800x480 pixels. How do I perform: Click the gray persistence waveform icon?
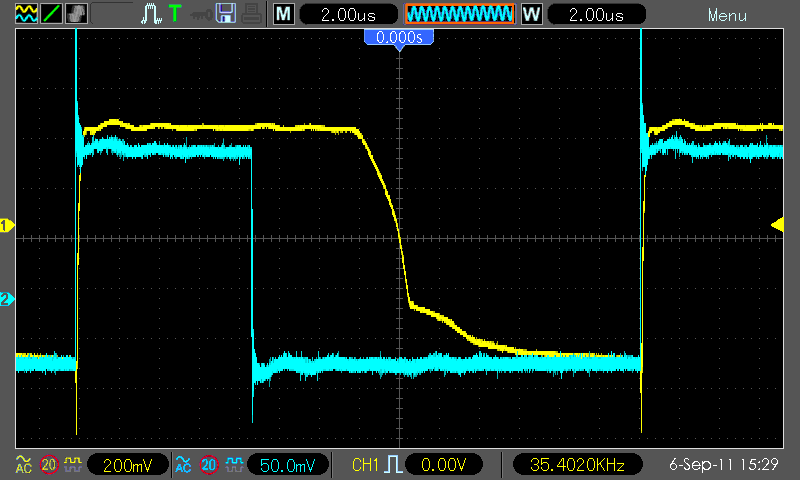[x=76, y=13]
